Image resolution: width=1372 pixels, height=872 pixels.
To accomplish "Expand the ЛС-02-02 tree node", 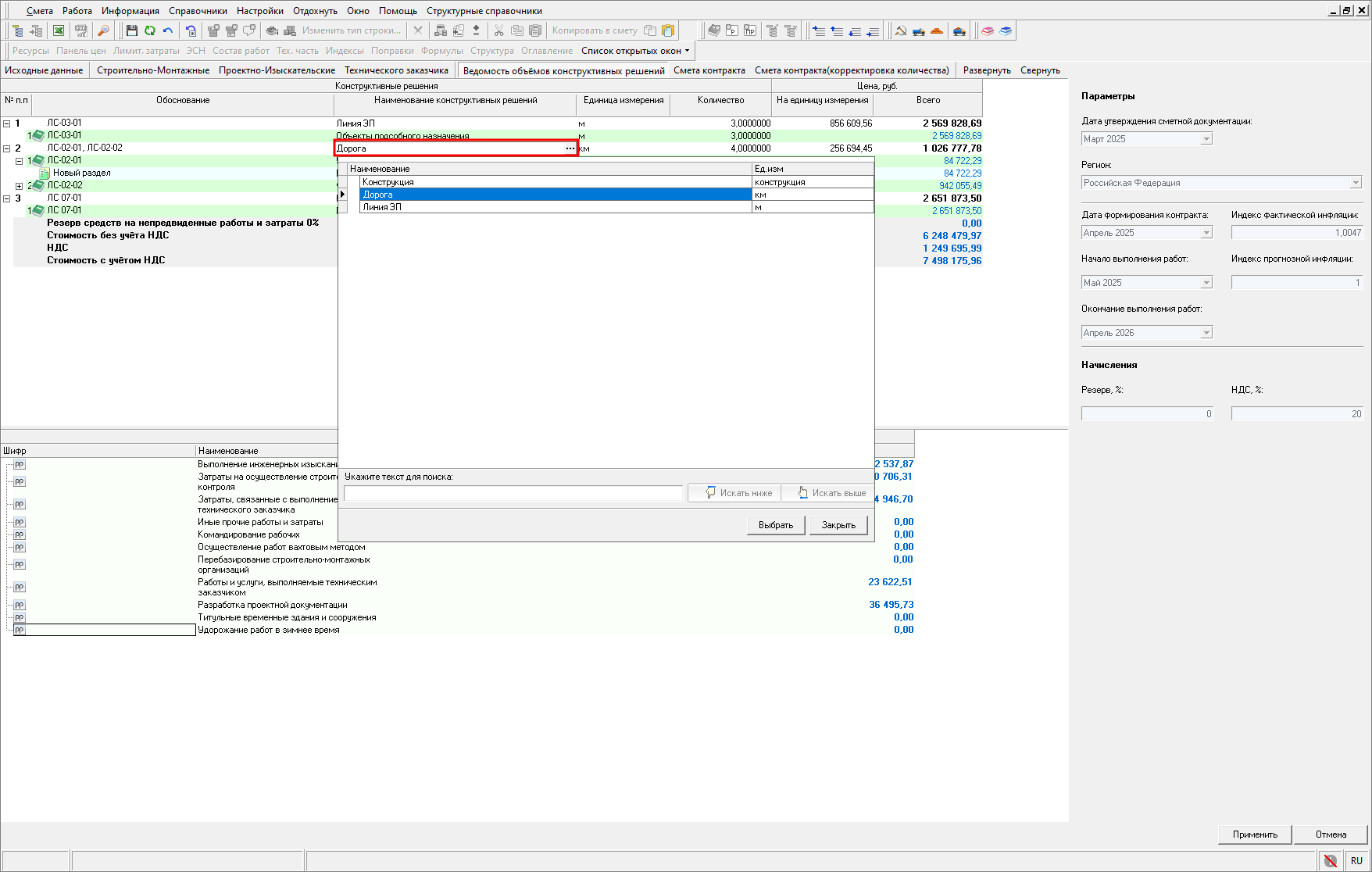I will 20,186.
